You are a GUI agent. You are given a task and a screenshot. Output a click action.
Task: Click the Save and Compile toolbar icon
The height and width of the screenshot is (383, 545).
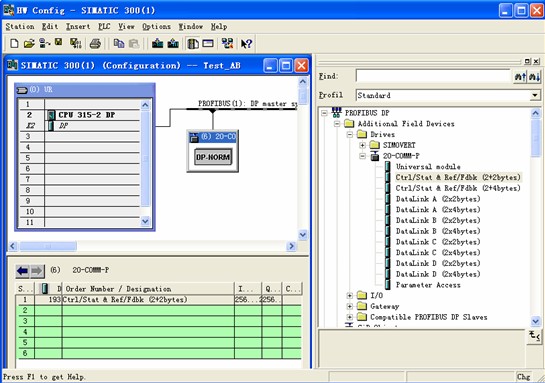75,43
